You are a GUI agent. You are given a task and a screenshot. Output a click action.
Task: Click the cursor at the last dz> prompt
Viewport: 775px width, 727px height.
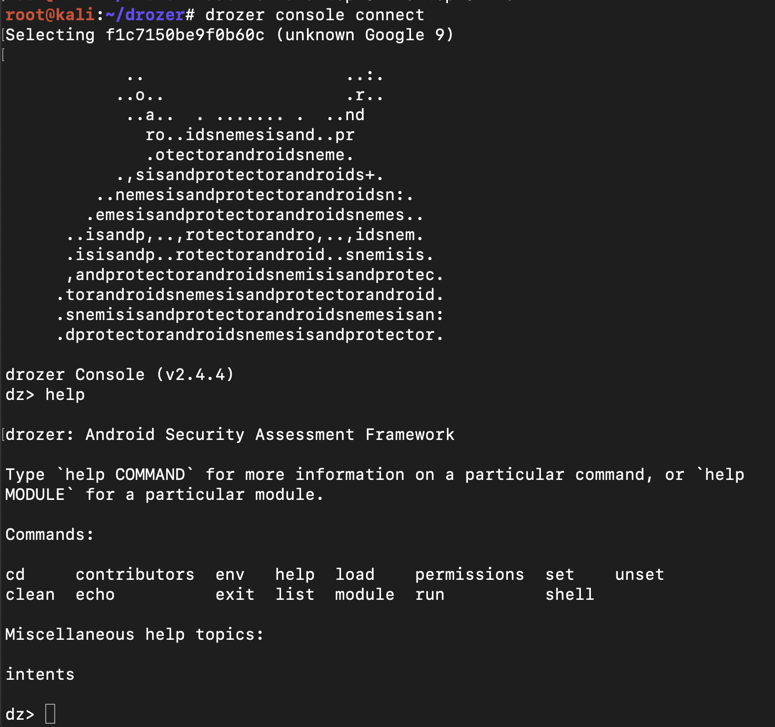pos(51,714)
